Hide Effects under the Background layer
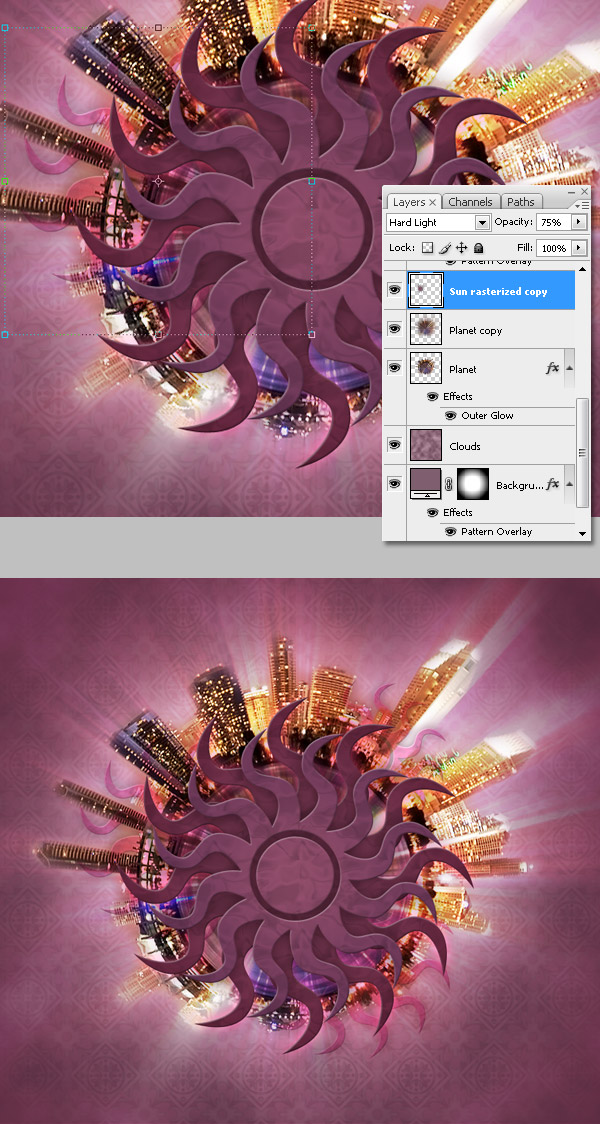This screenshot has height=1124, width=600. (x=432, y=513)
